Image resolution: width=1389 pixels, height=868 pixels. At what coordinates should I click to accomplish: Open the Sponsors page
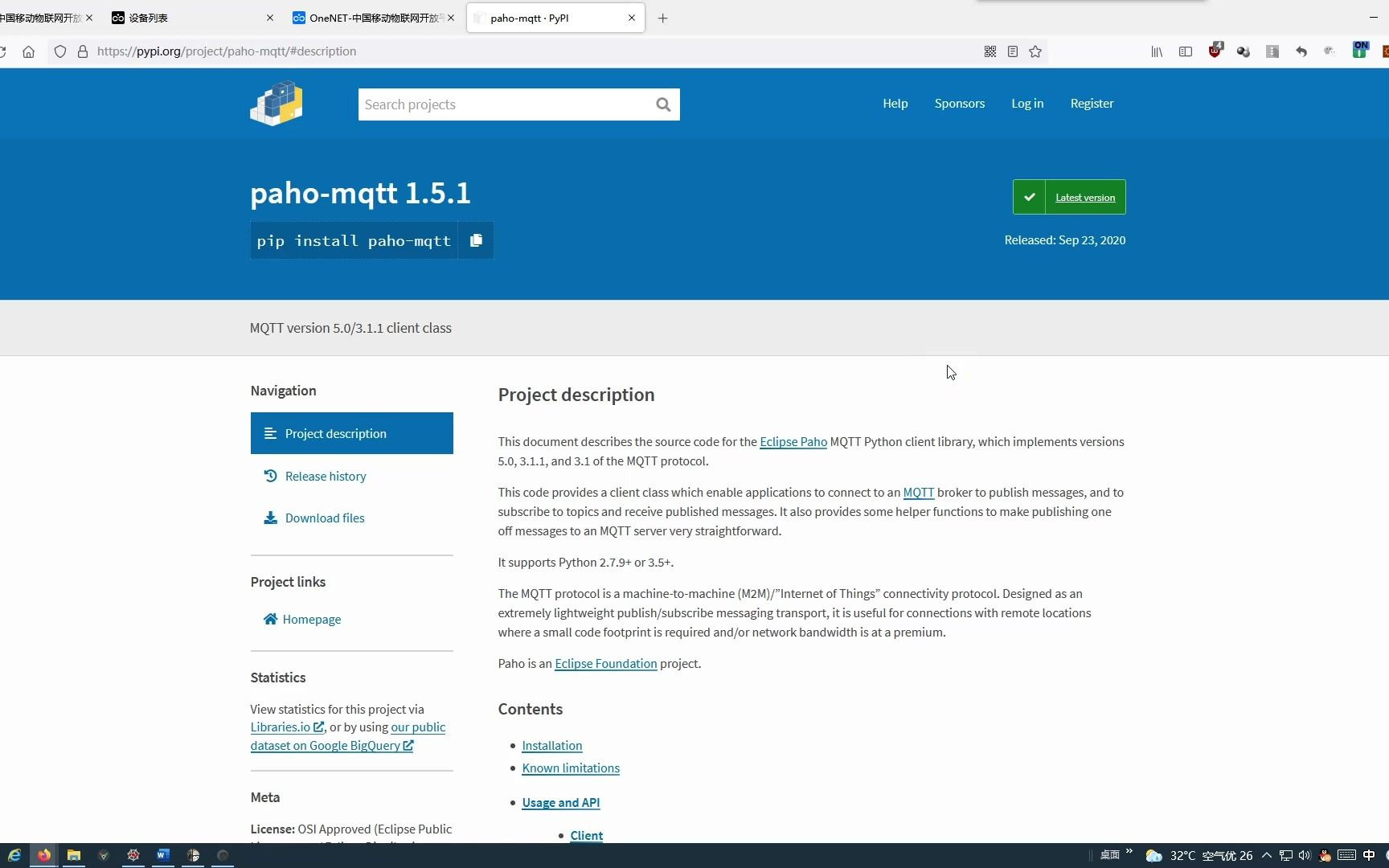click(960, 104)
